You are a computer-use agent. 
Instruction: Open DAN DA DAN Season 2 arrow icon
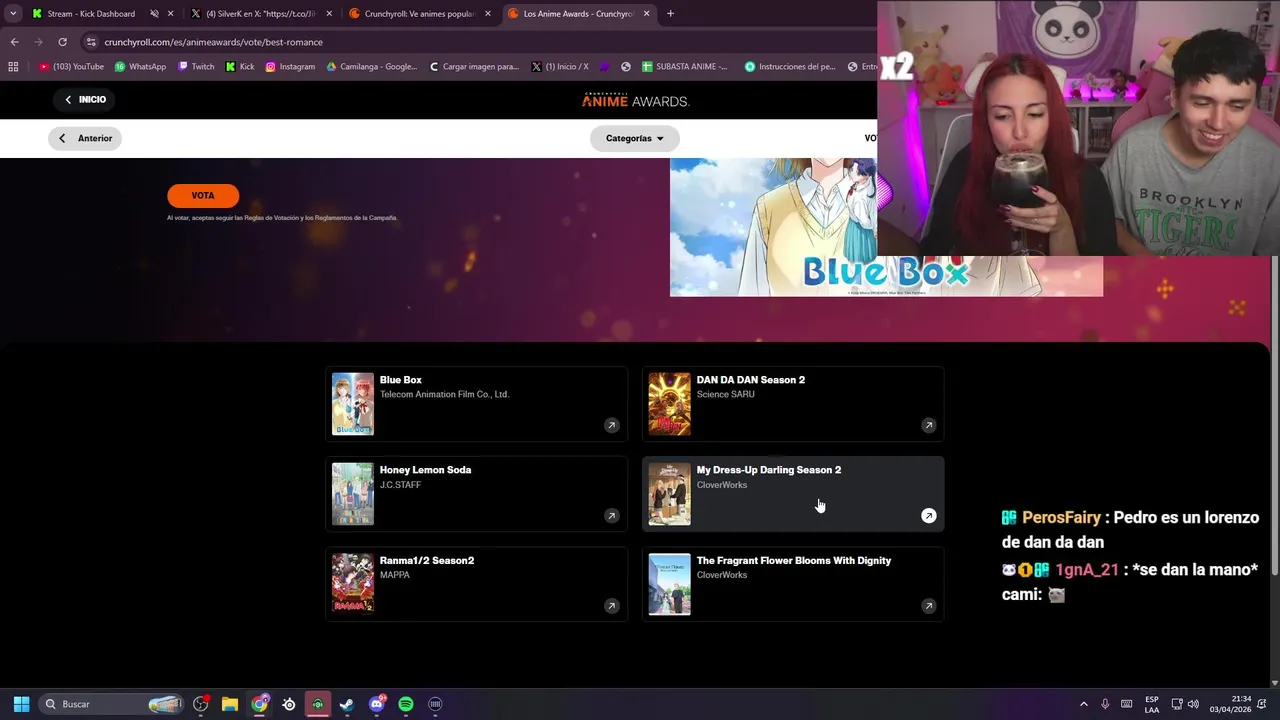point(928,425)
